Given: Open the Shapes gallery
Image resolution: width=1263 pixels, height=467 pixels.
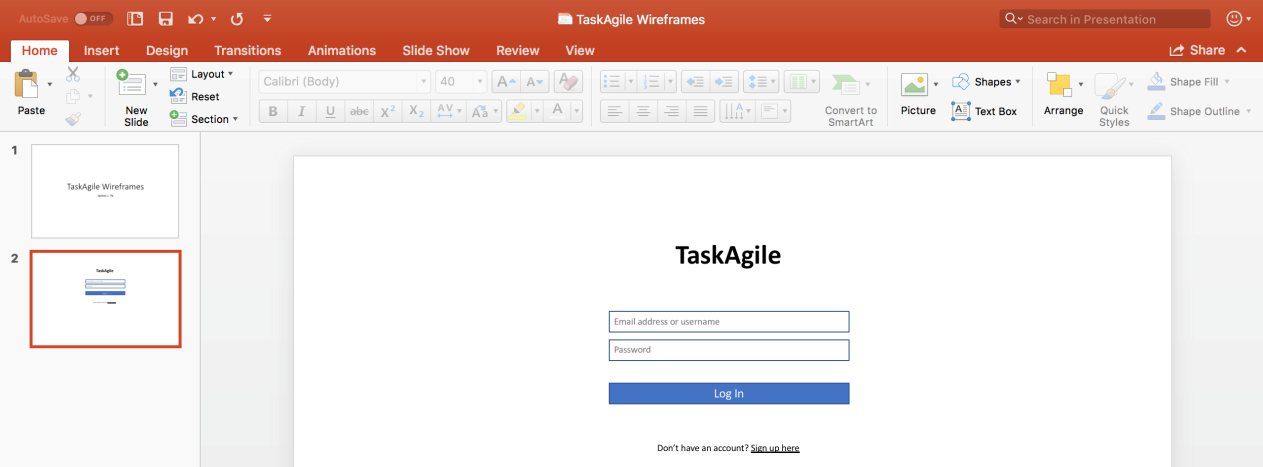Looking at the screenshot, I should (986, 82).
